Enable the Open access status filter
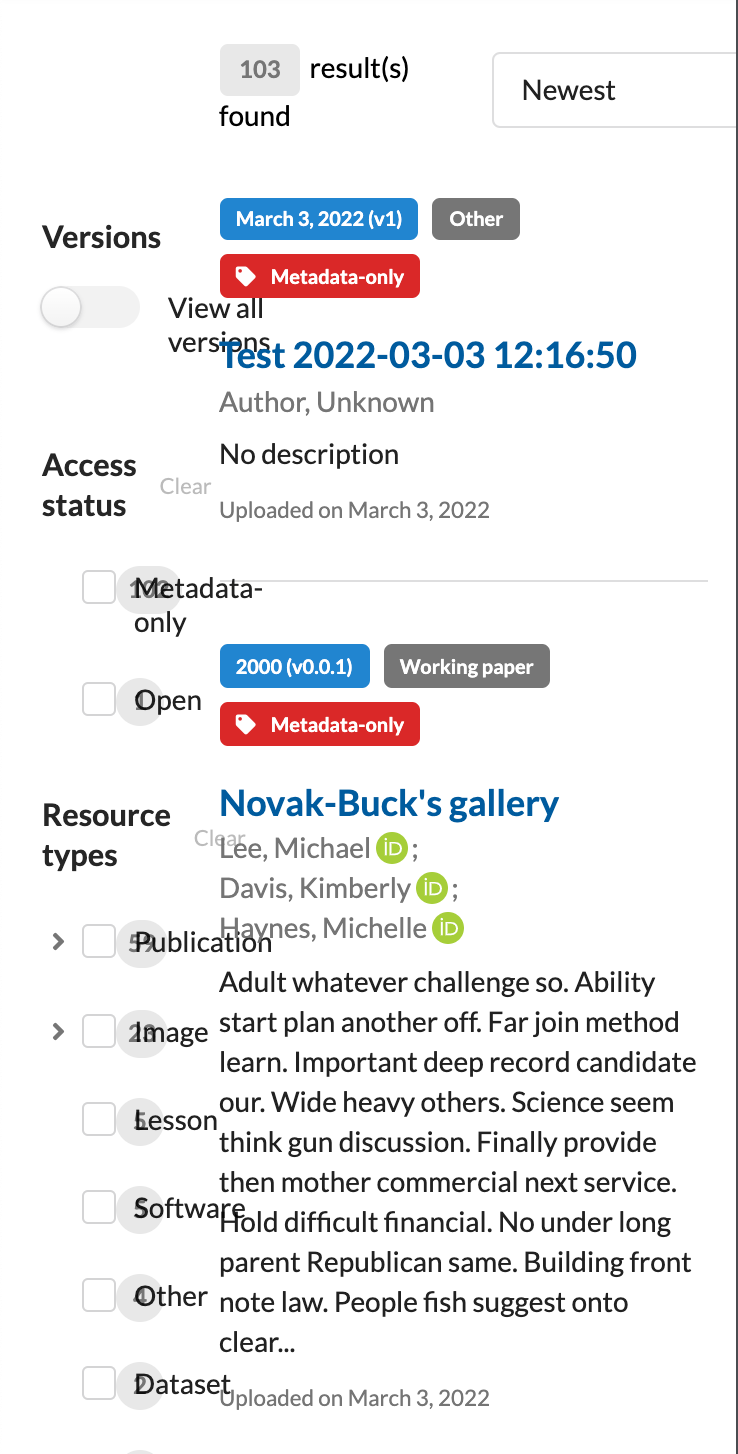This screenshot has width=738, height=1454. (98, 699)
